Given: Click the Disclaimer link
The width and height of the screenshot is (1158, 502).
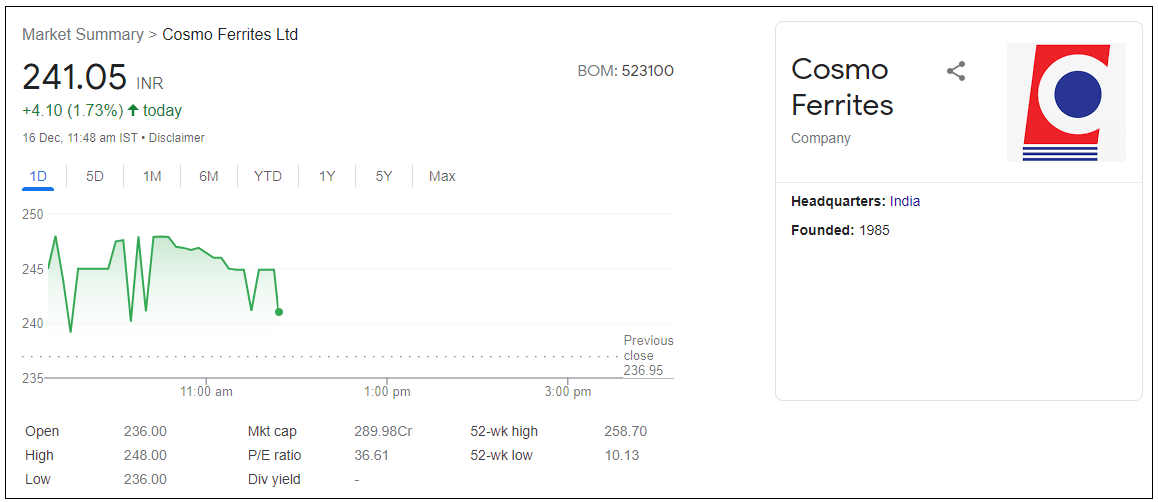Looking at the screenshot, I should coord(177,138).
